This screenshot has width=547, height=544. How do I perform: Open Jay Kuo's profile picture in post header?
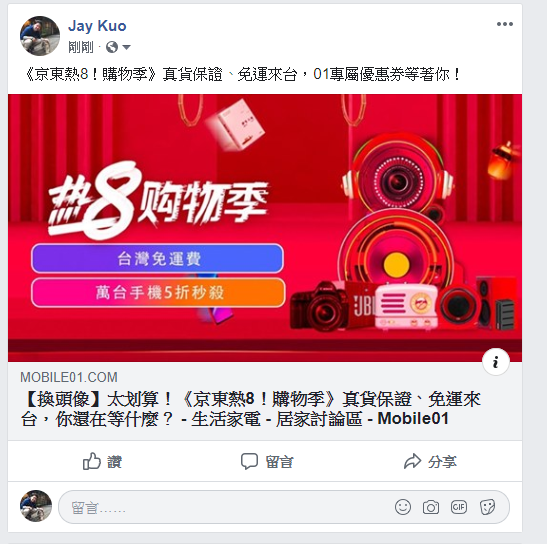(x=40, y=36)
